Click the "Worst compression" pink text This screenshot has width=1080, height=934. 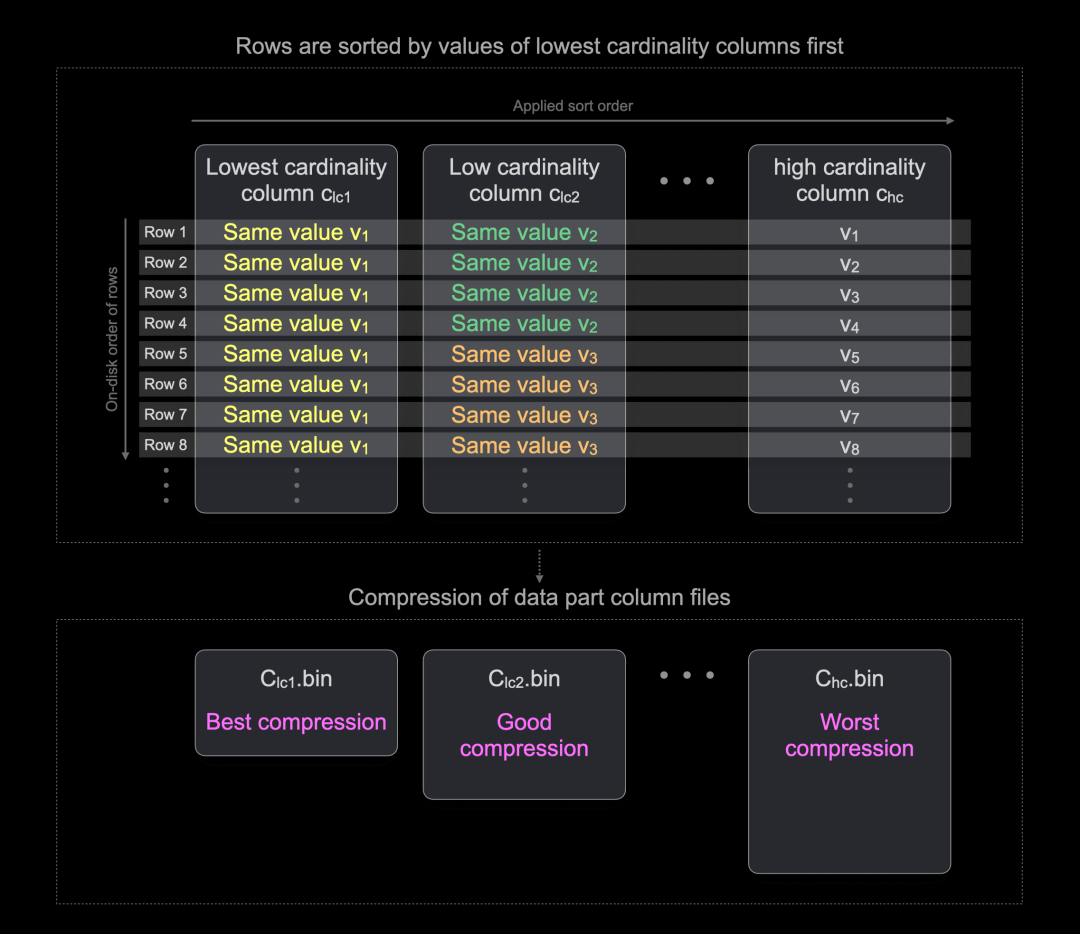[x=849, y=735]
